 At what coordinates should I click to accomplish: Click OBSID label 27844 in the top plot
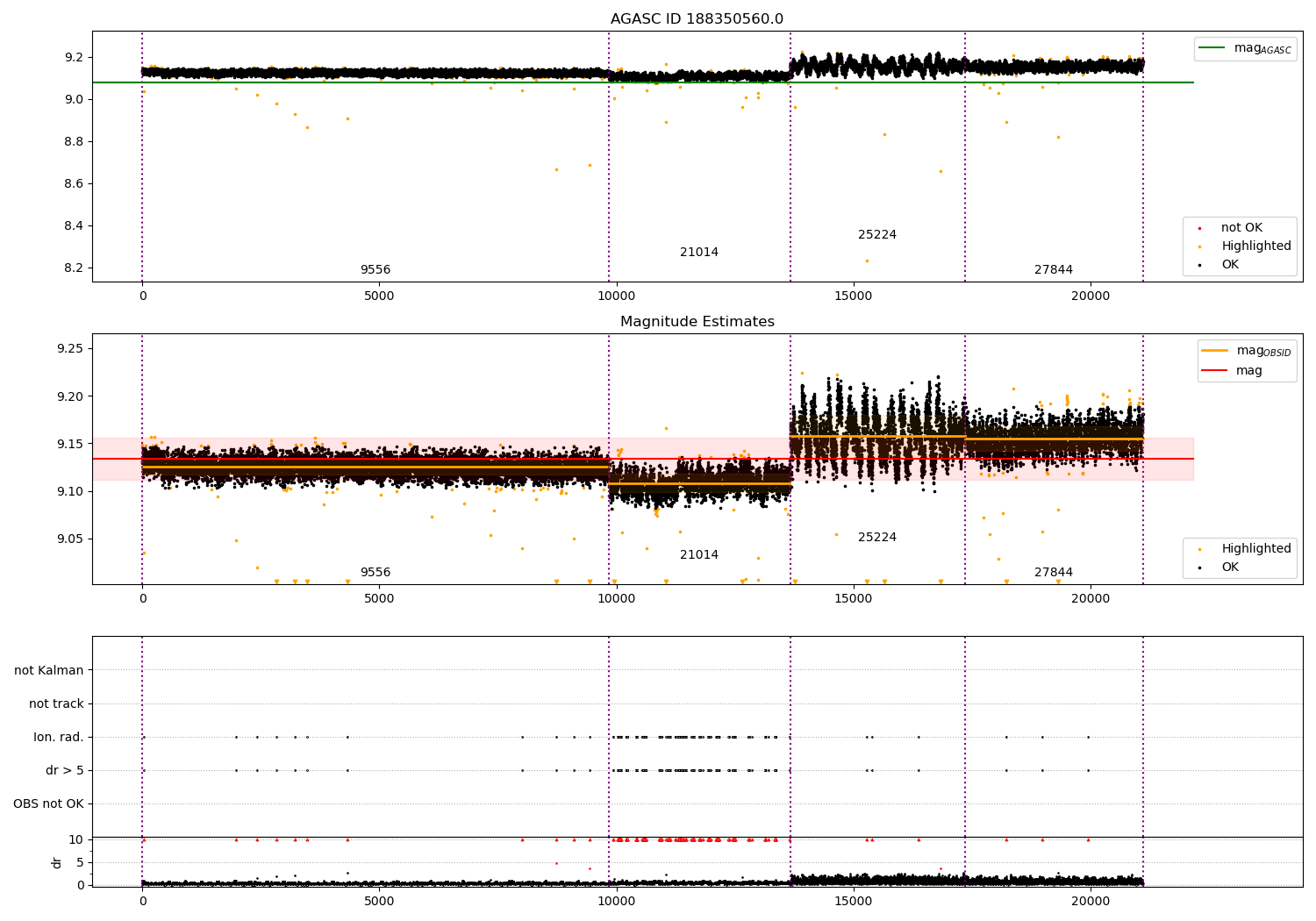[x=1054, y=270]
